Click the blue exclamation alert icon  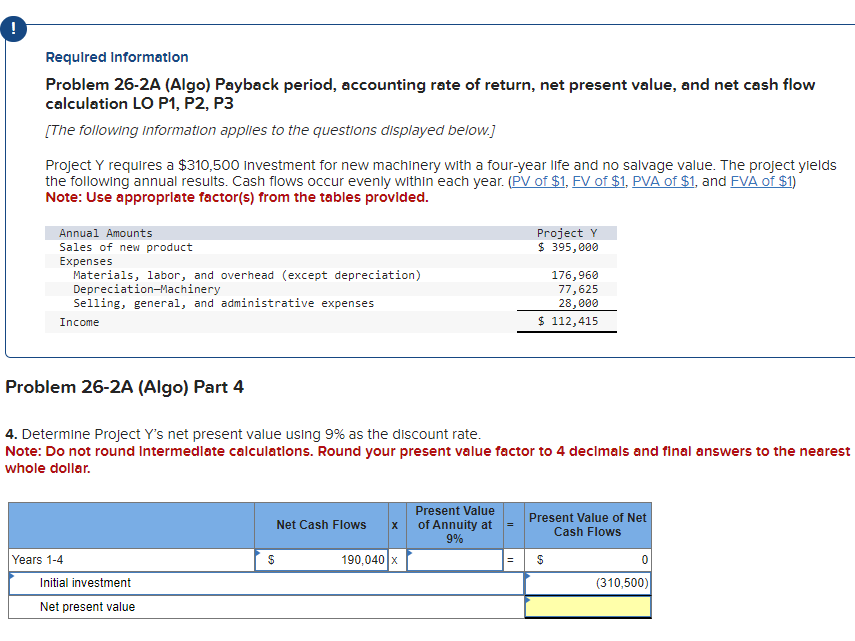[13, 29]
